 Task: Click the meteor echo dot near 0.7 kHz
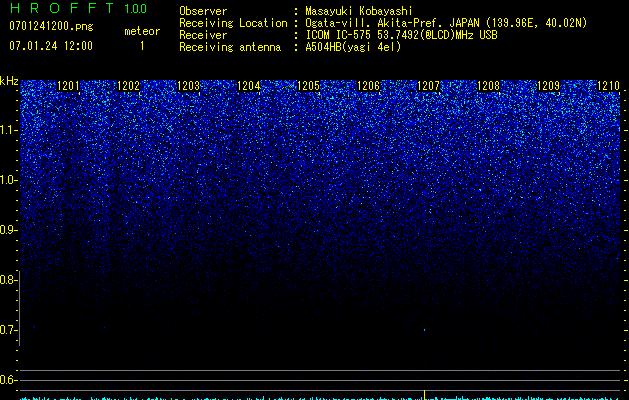tap(424, 330)
